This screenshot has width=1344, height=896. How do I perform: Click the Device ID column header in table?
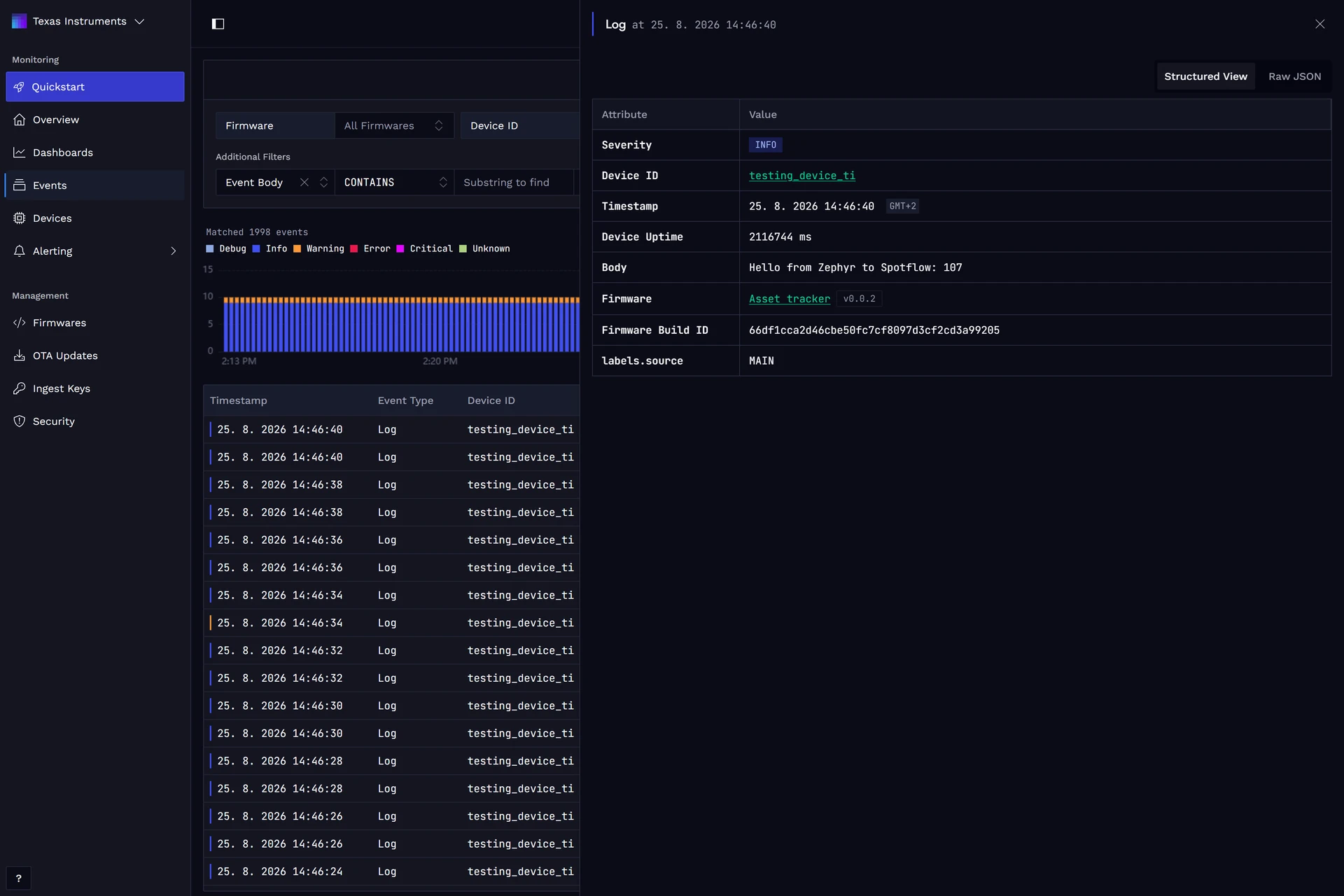(491, 400)
